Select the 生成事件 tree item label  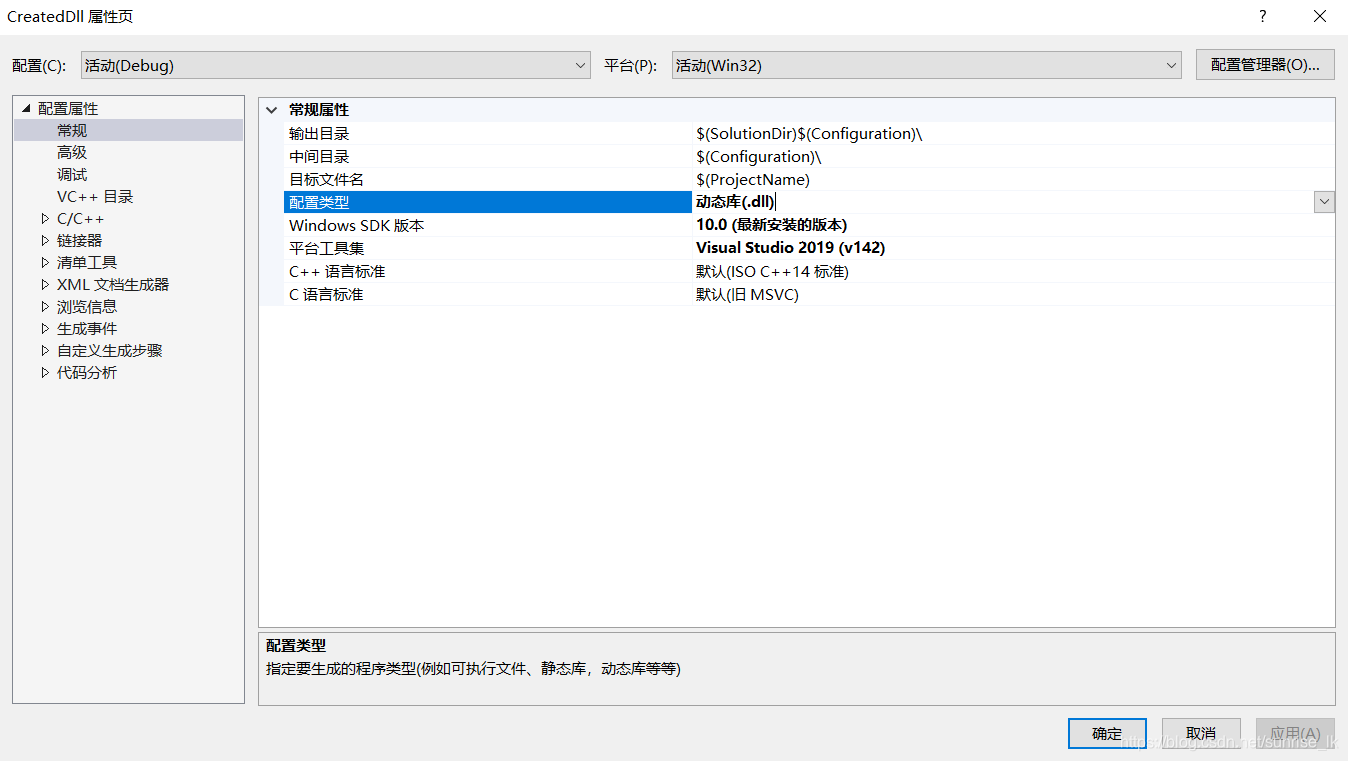tap(87, 328)
